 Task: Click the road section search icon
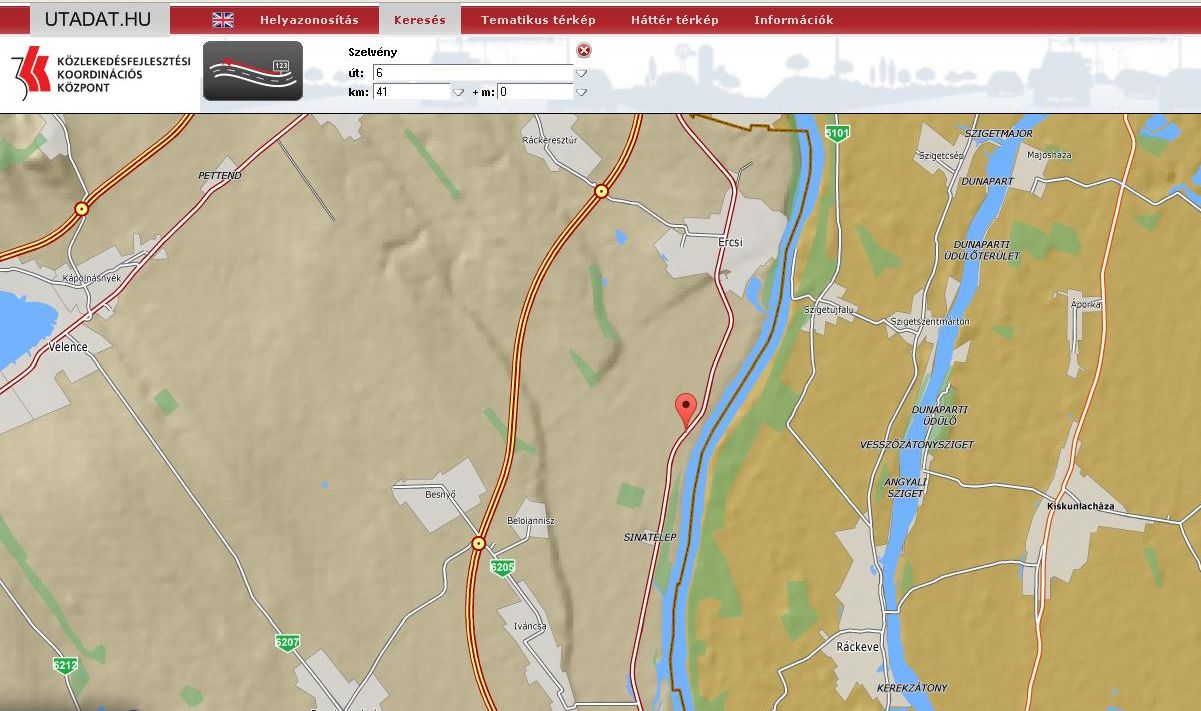point(253,71)
